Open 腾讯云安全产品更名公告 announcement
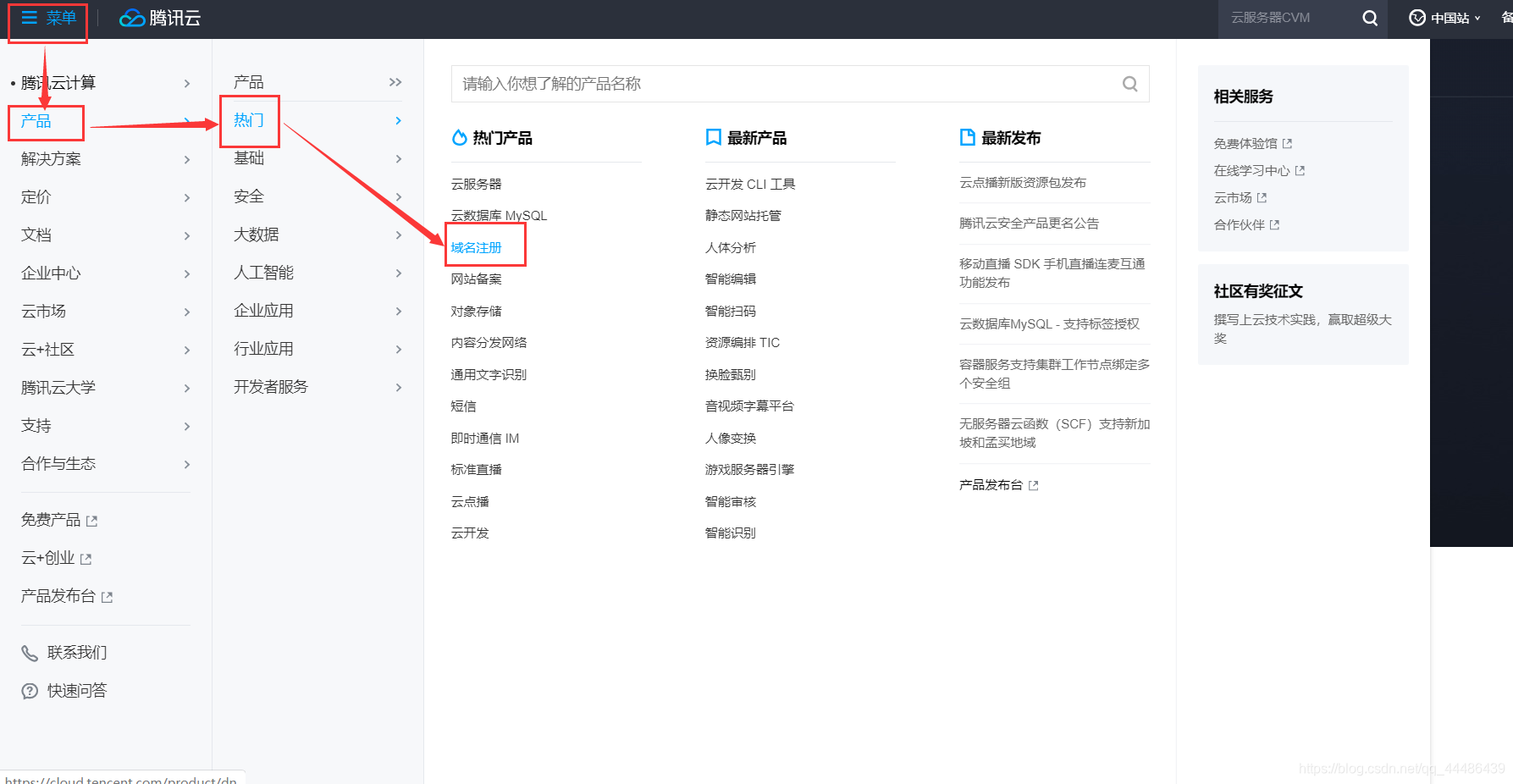The height and width of the screenshot is (784, 1513). (x=1029, y=224)
